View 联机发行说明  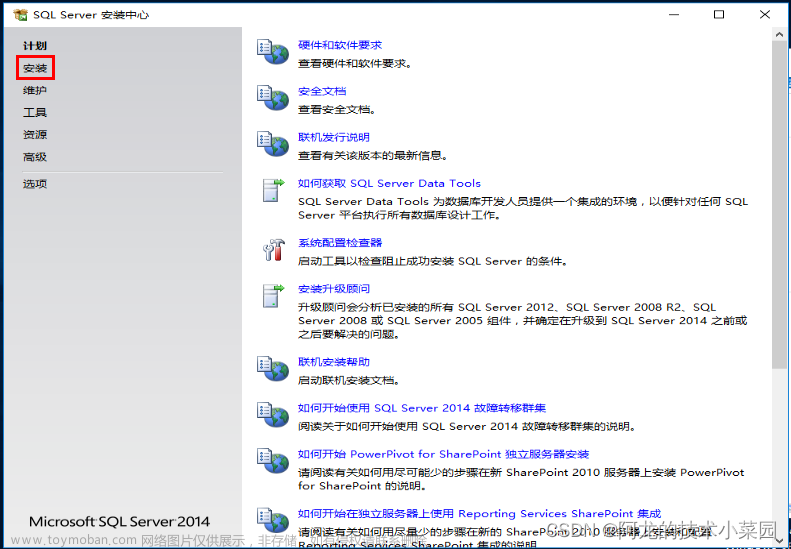coord(334,137)
